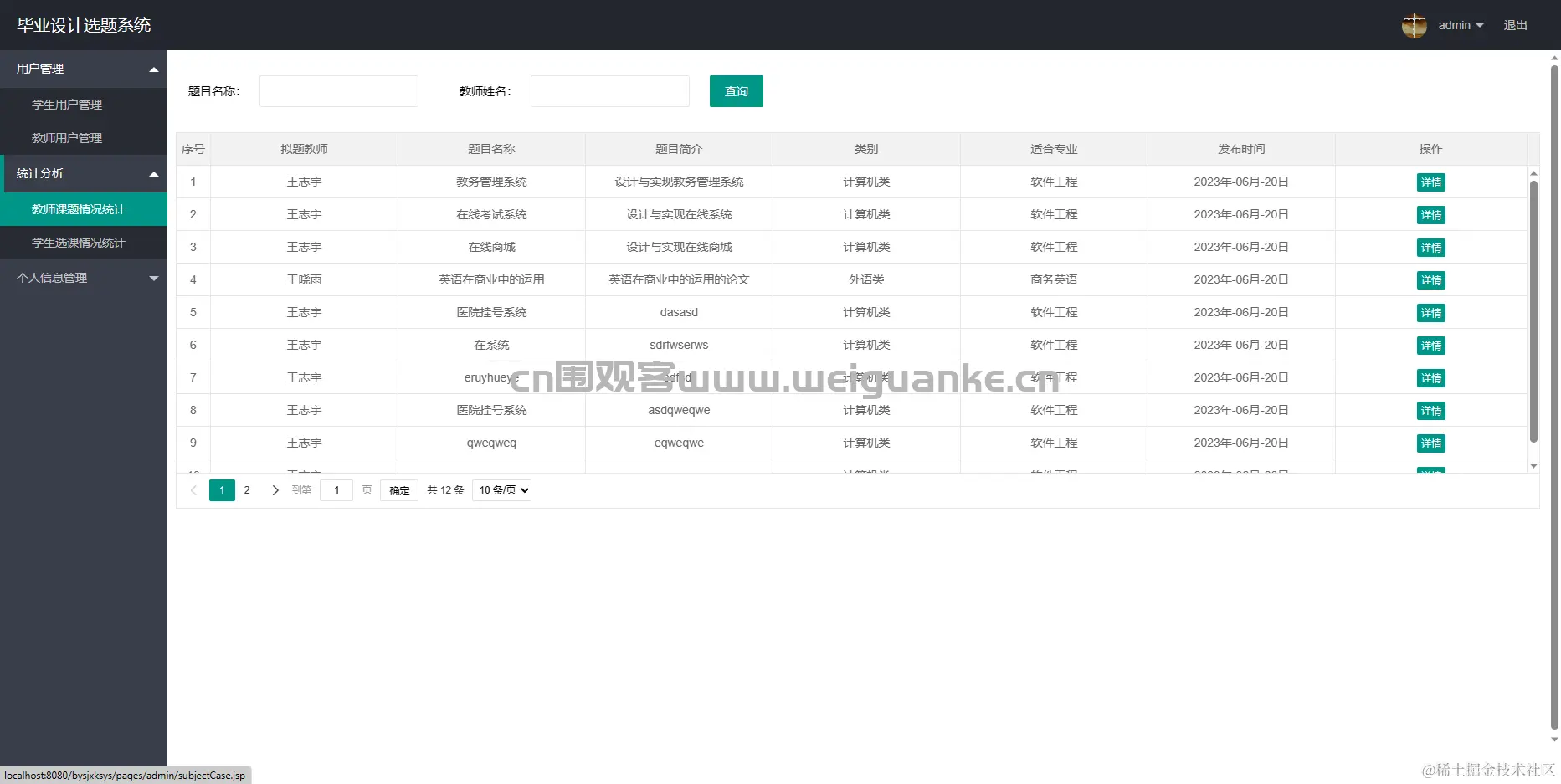Focus the jump-to-page number field

pos(336,490)
